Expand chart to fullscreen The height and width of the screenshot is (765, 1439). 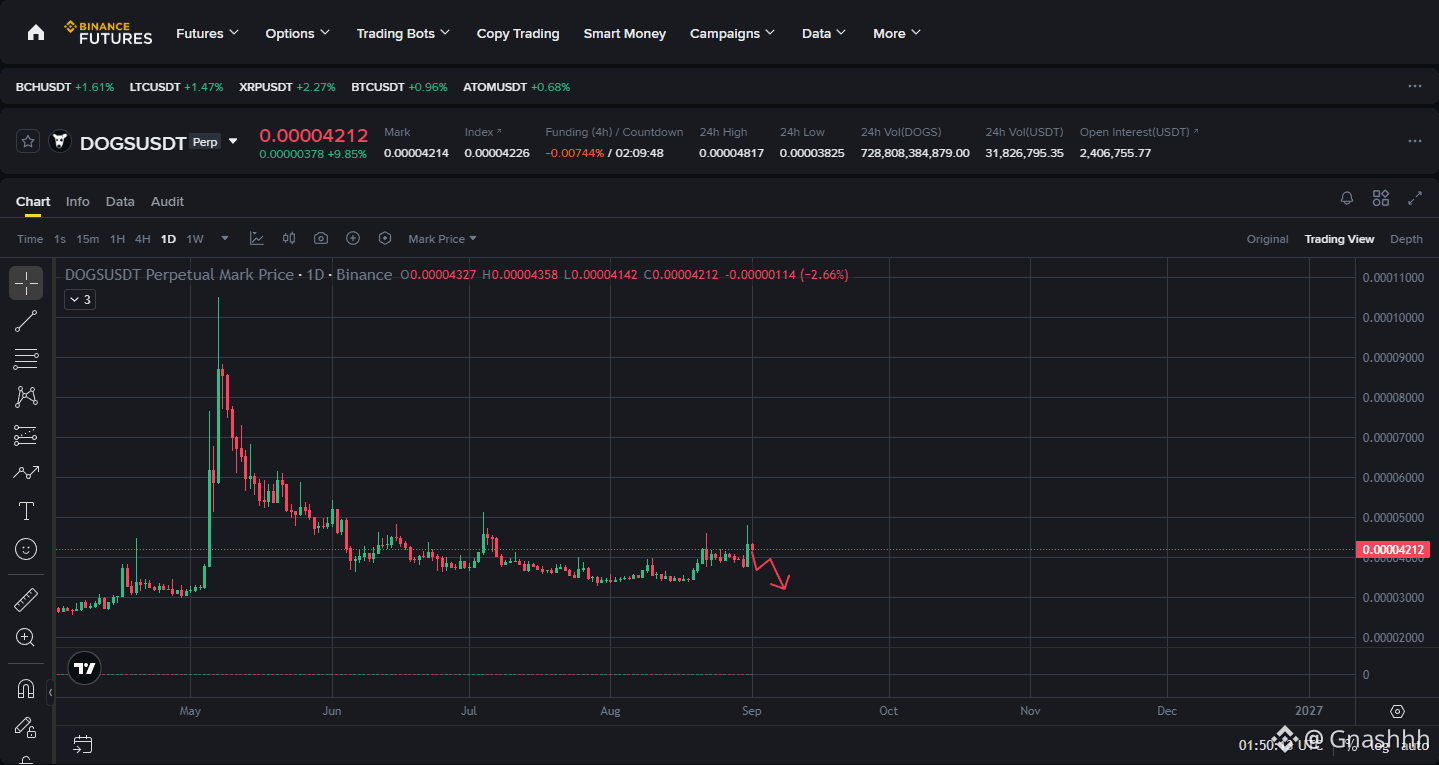click(1414, 198)
